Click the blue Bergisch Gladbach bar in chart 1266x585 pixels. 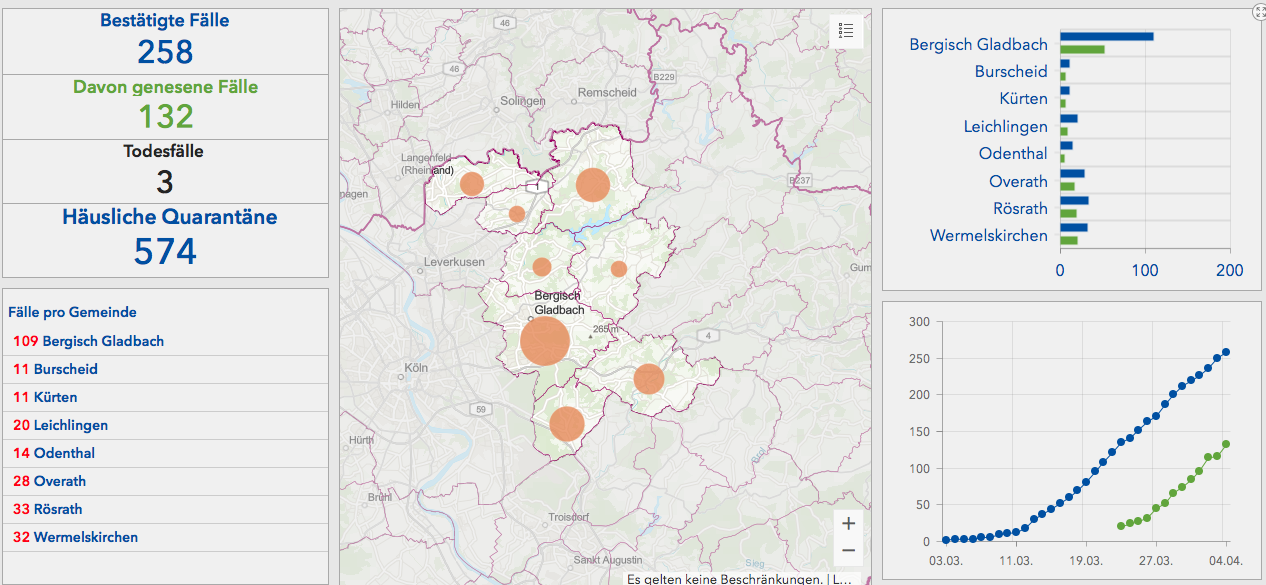coord(1106,37)
